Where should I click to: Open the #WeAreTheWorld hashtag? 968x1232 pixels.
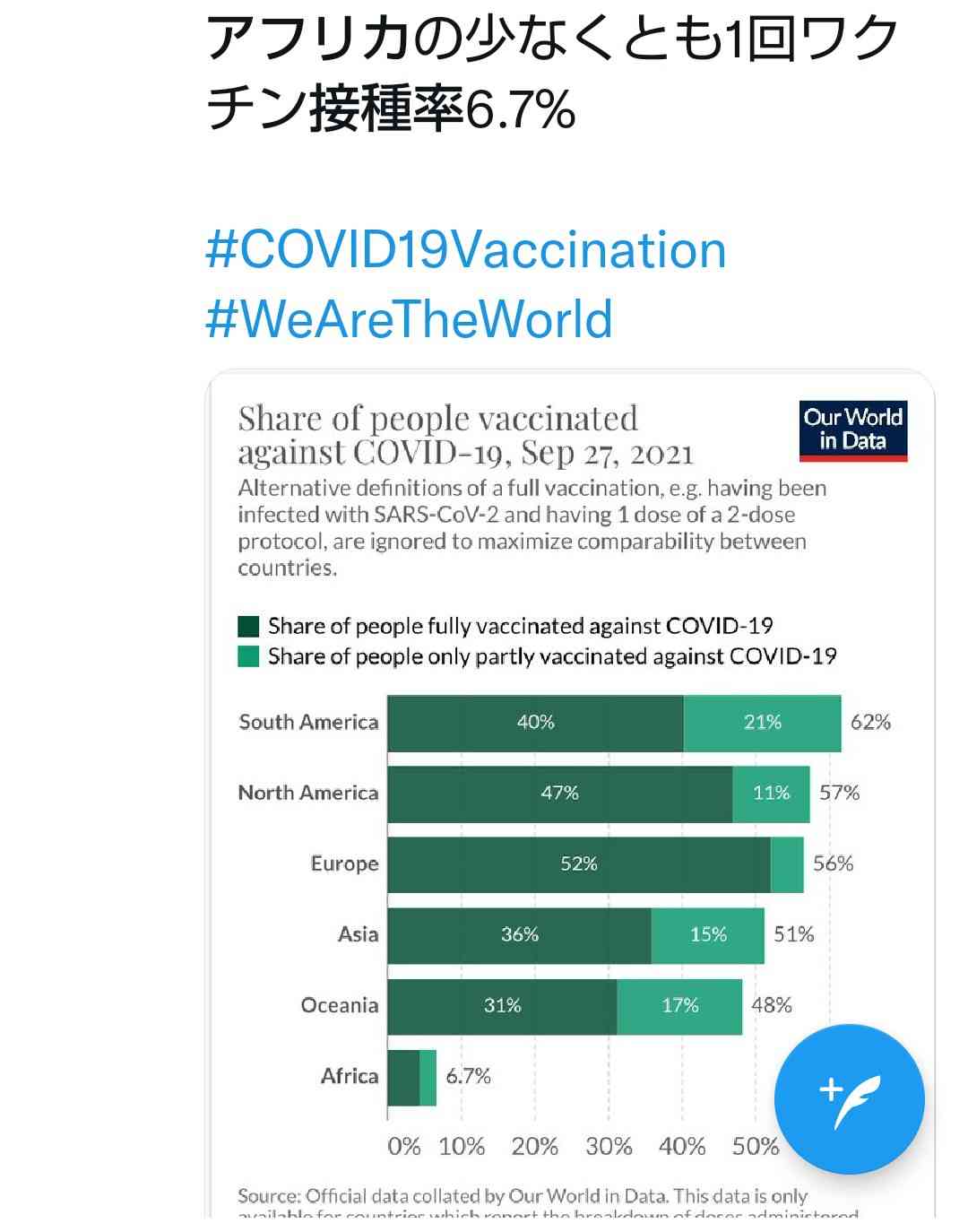(x=409, y=318)
